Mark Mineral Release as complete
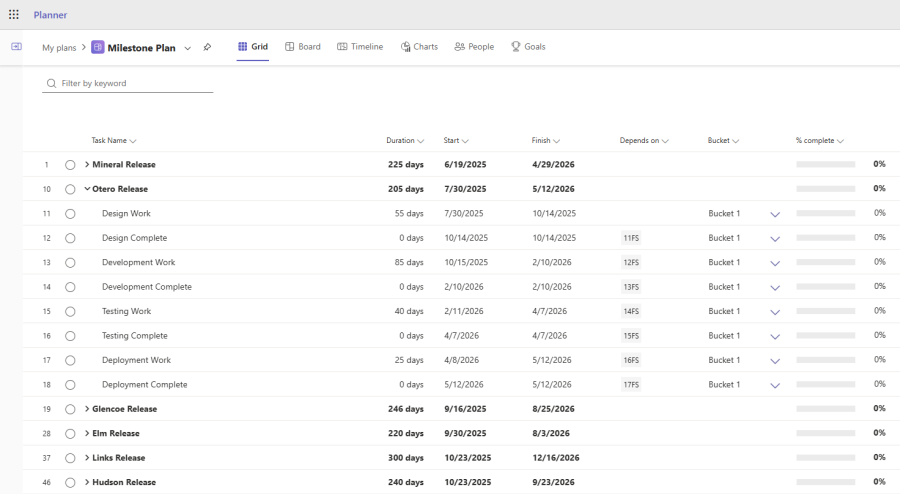This screenshot has width=900, height=494. tap(70, 165)
